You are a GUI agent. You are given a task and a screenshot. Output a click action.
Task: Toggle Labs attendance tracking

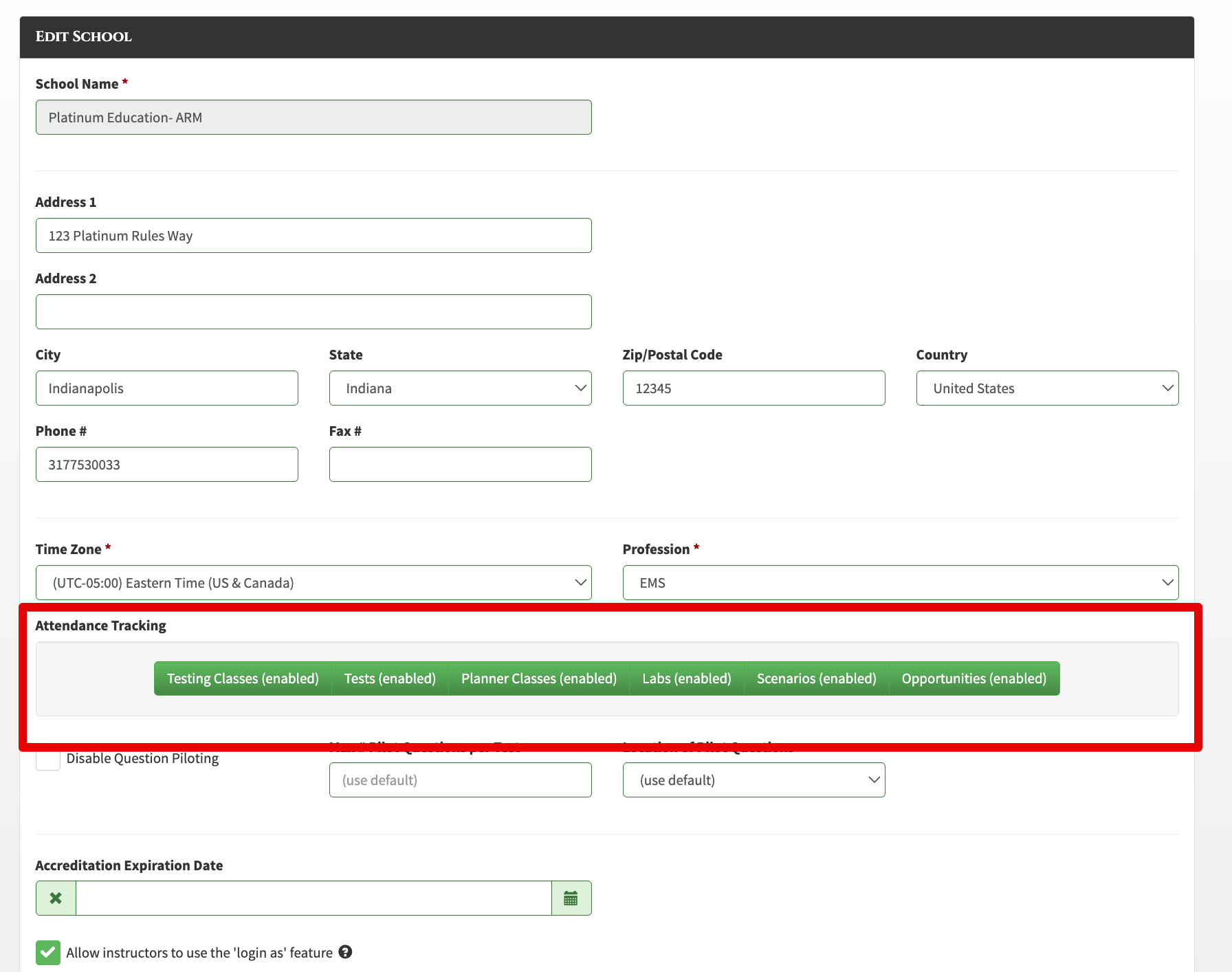tap(687, 678)
